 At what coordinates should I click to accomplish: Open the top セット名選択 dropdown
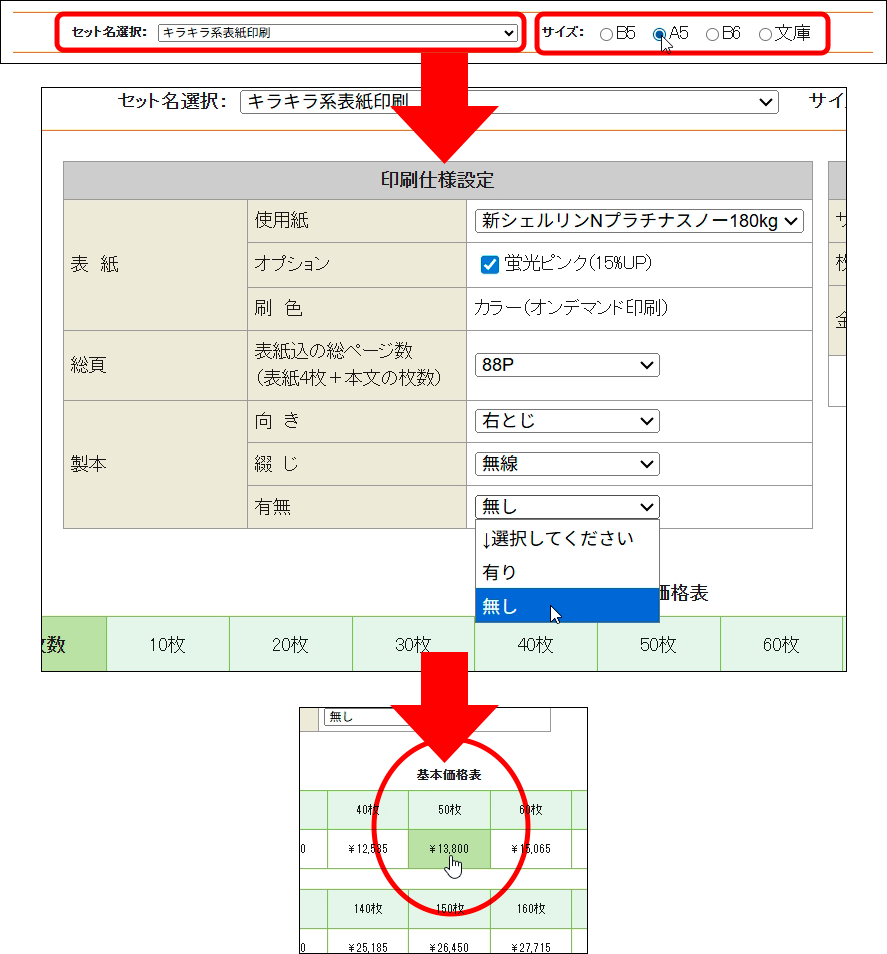click(x=338, y=33)
